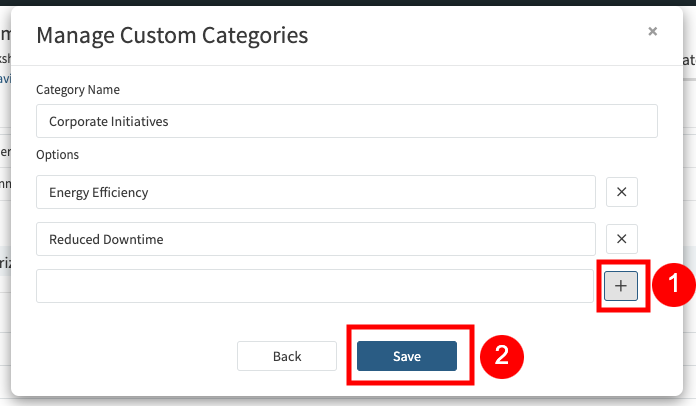Click the empty new option field
Image resolution: width=696 pixels, height=406 pixels.
coord(315,286)
